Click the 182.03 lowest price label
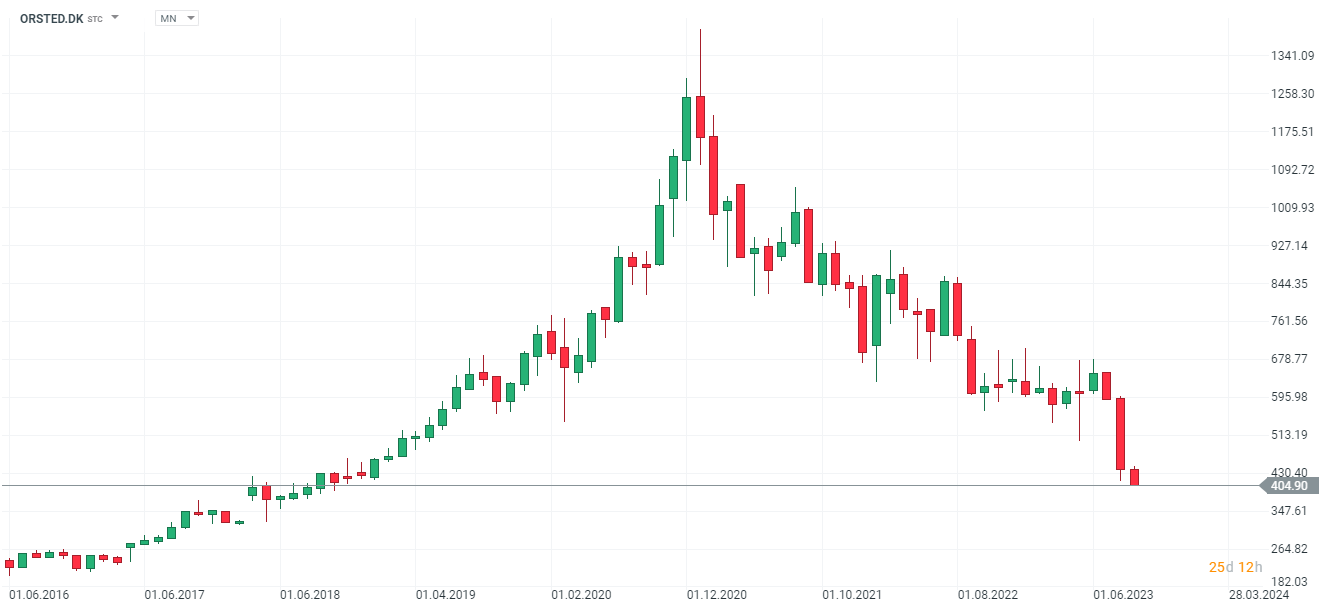1331x612 pixels. (1291, 581)
